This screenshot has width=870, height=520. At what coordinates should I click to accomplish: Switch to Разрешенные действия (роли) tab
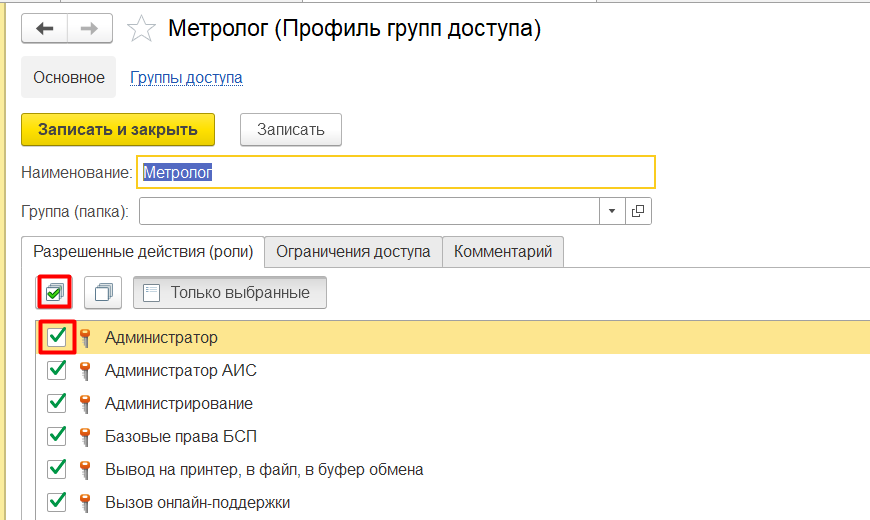(x=143, y=252)
